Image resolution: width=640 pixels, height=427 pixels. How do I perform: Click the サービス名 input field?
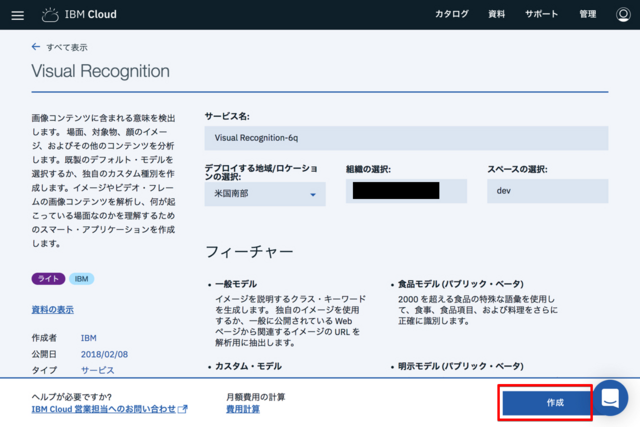[x=406, y=138]
